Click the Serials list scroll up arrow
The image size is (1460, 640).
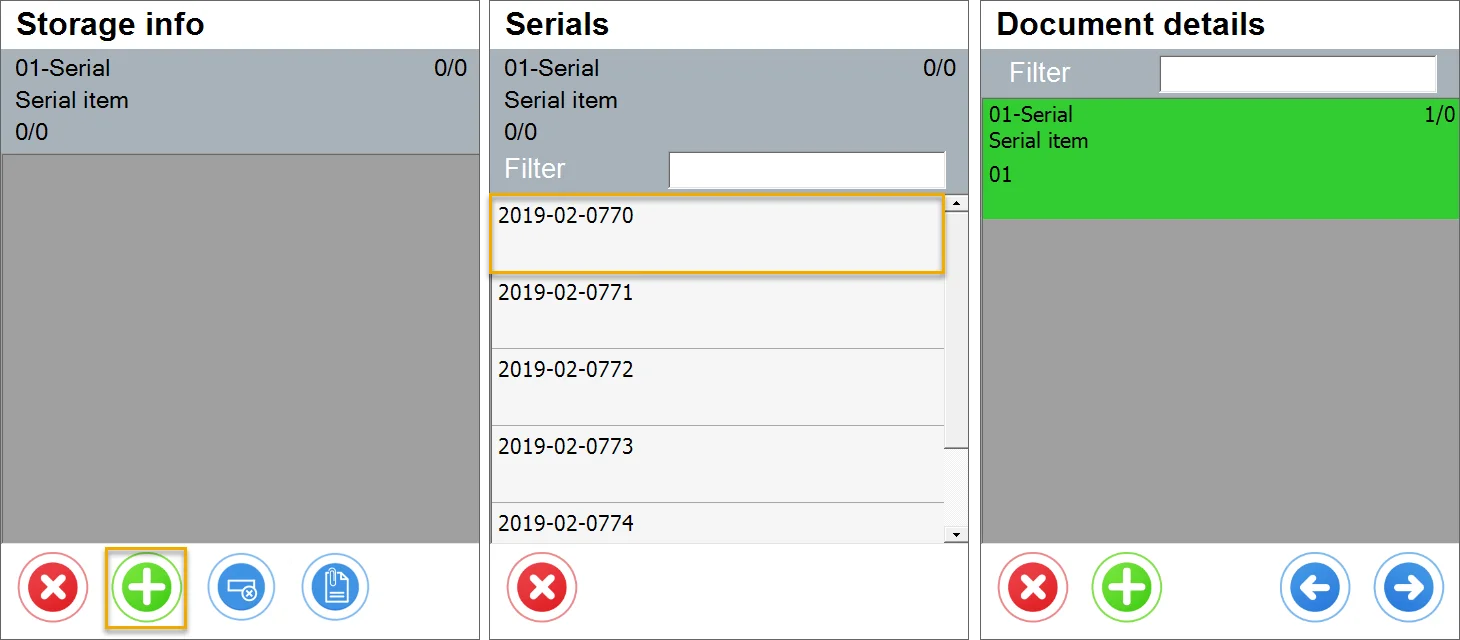(957, 203)
